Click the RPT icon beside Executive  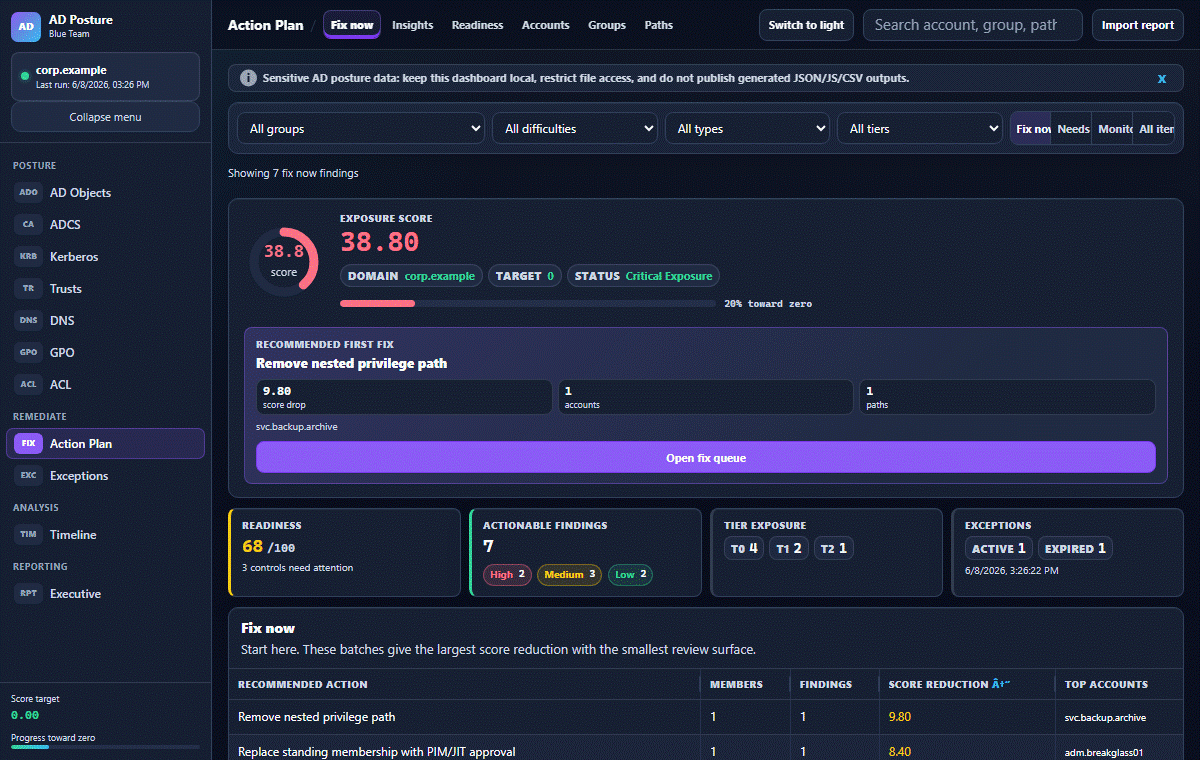[x=28, y=593]
